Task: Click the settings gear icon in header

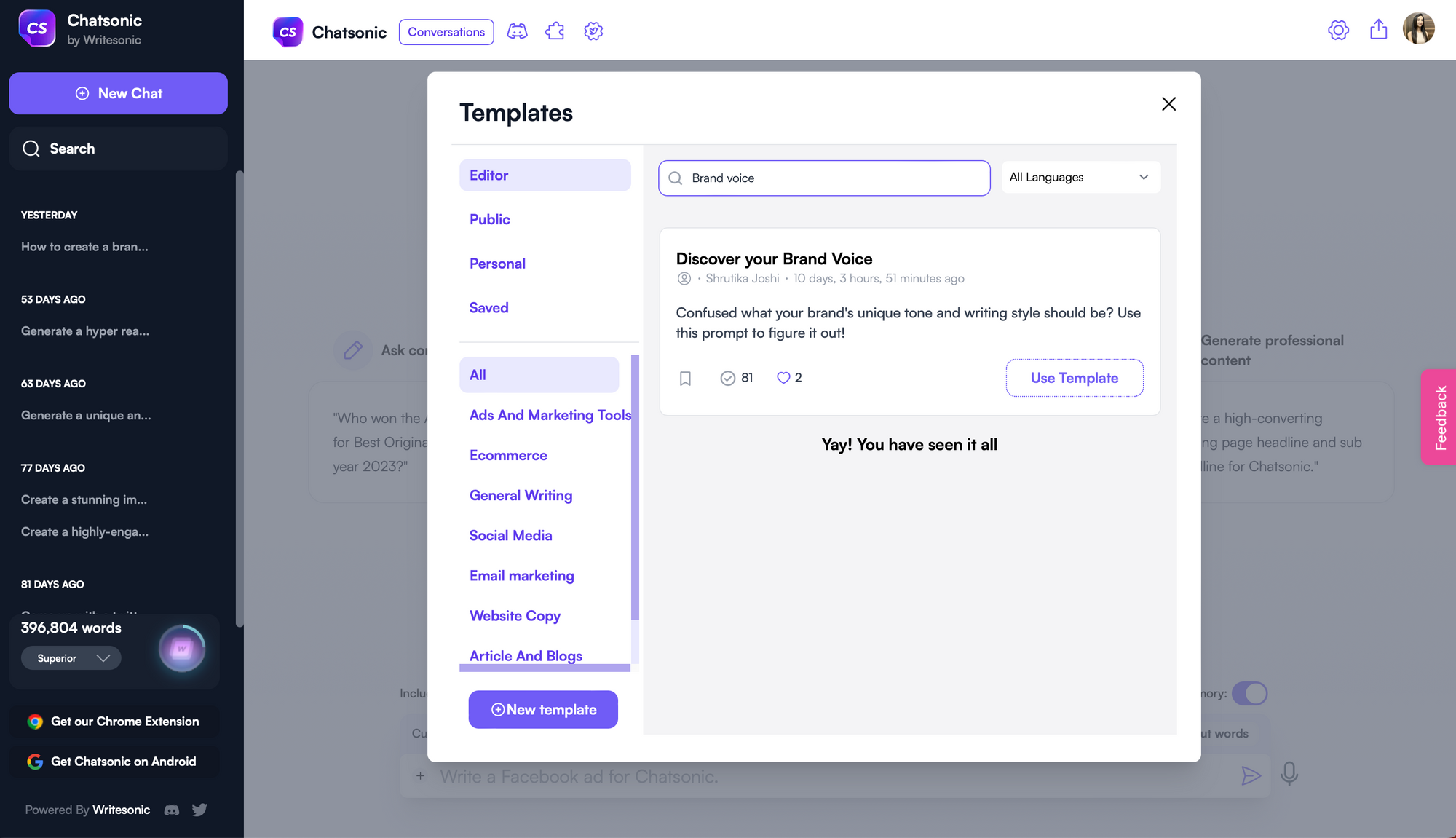Action: coord(1338,30)
